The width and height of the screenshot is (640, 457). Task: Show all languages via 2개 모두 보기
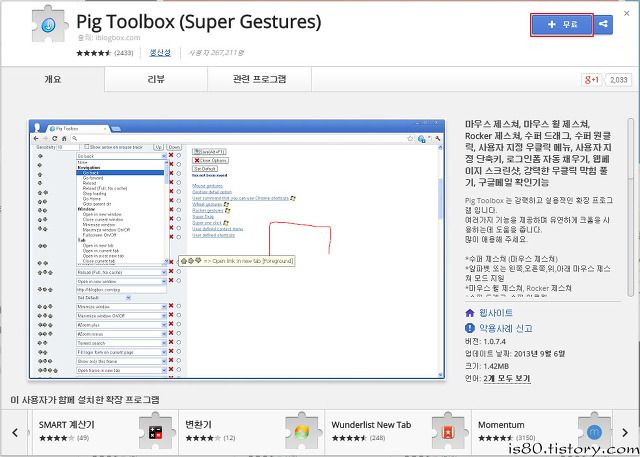507,379
